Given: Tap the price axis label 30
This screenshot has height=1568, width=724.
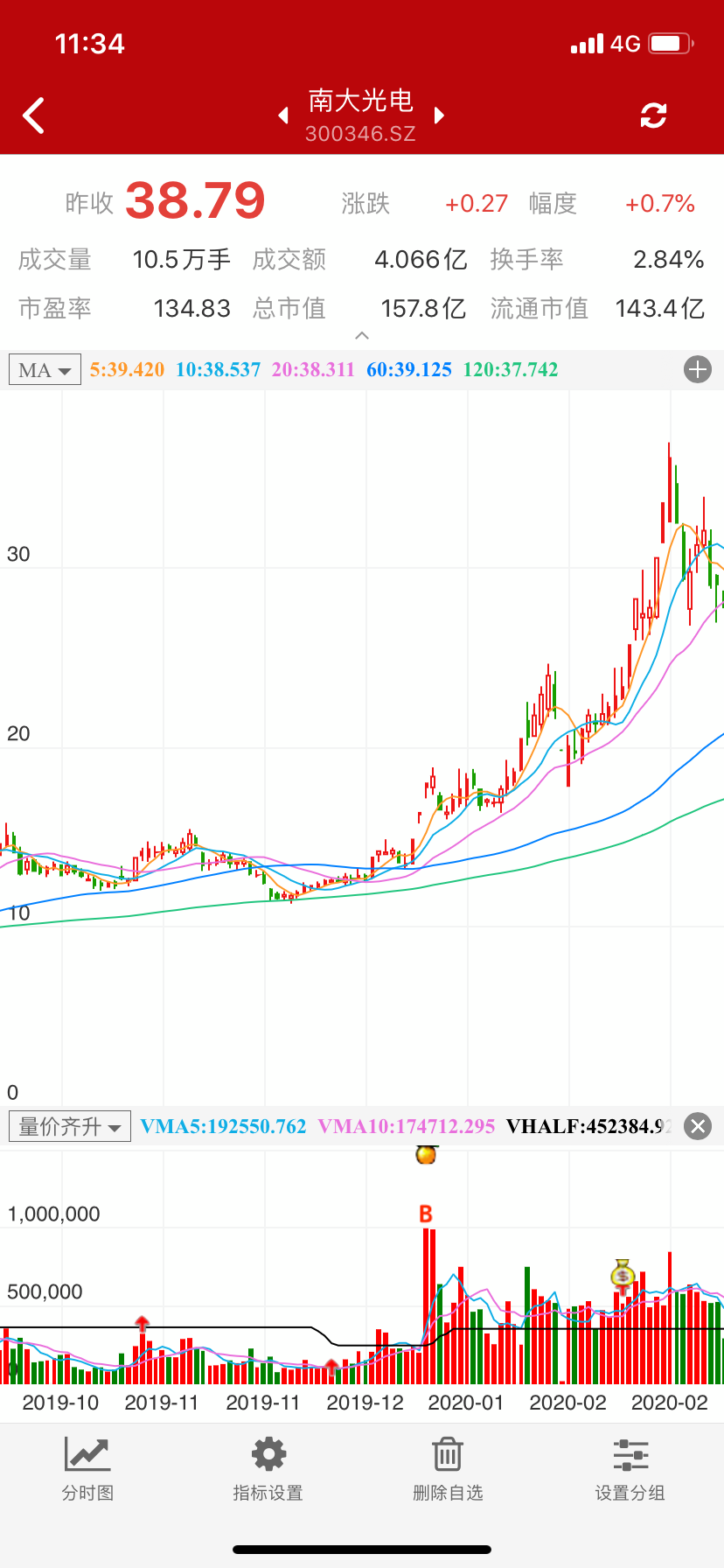Looking at the screenshot, I should pyautogui.click(x=18, y=554).
